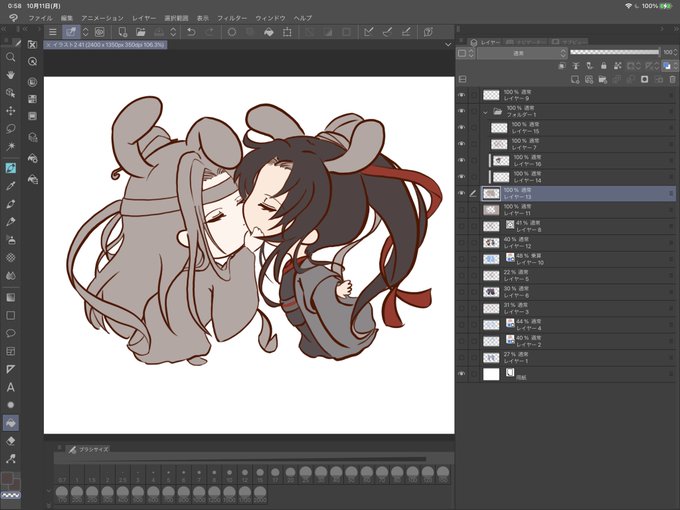Hide レイヤー 7 with its eye icon

coord(461,144)
